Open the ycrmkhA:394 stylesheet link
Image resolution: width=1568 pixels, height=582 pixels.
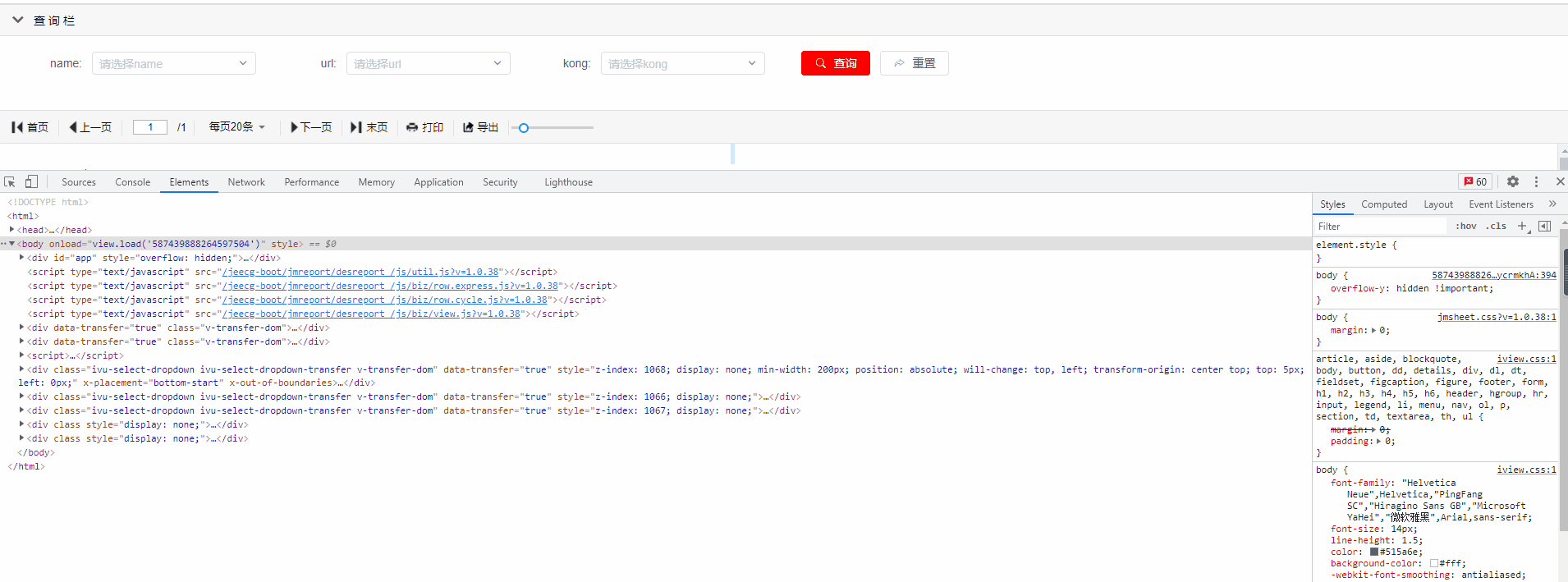tap(1494, 275)
